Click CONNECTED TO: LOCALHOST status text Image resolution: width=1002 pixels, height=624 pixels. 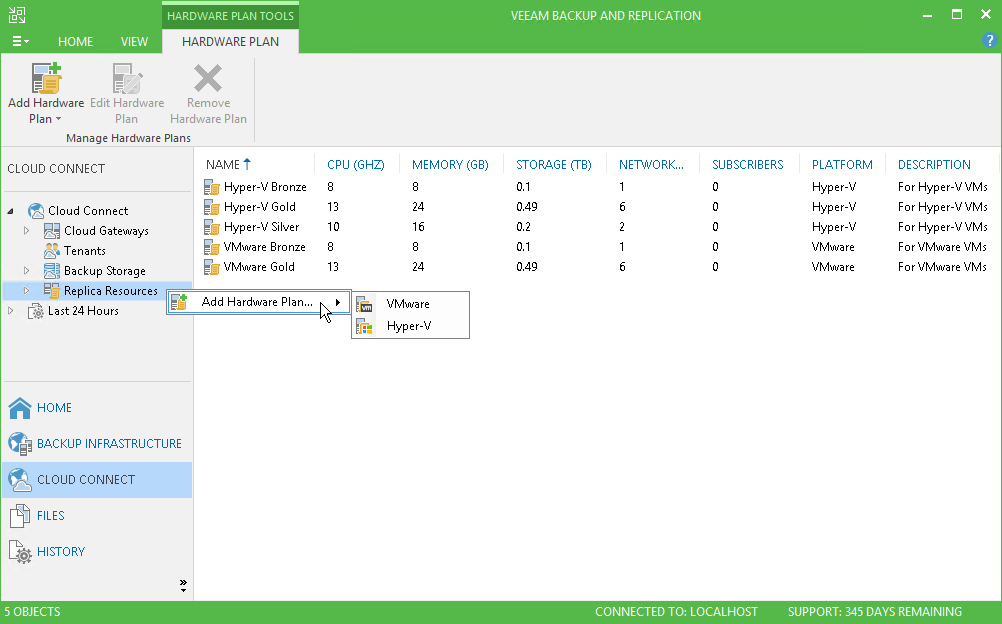click(676, 612)
